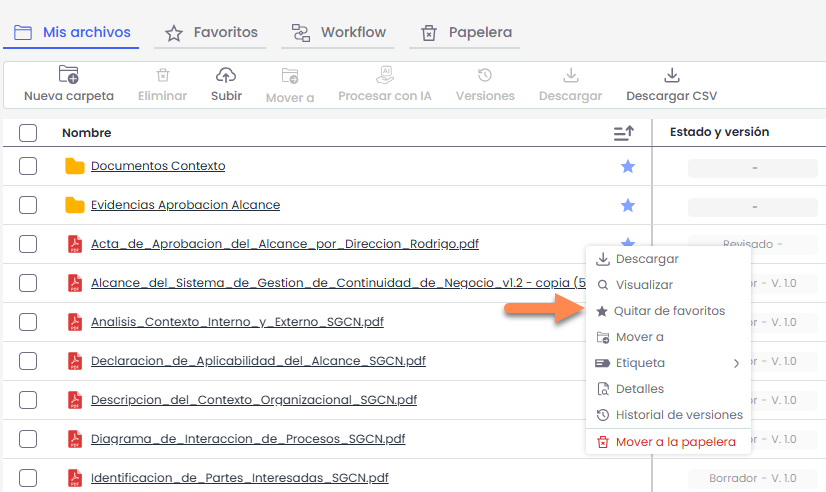
Task: Check the select-all checkbox in header
Action: [28, 133]
